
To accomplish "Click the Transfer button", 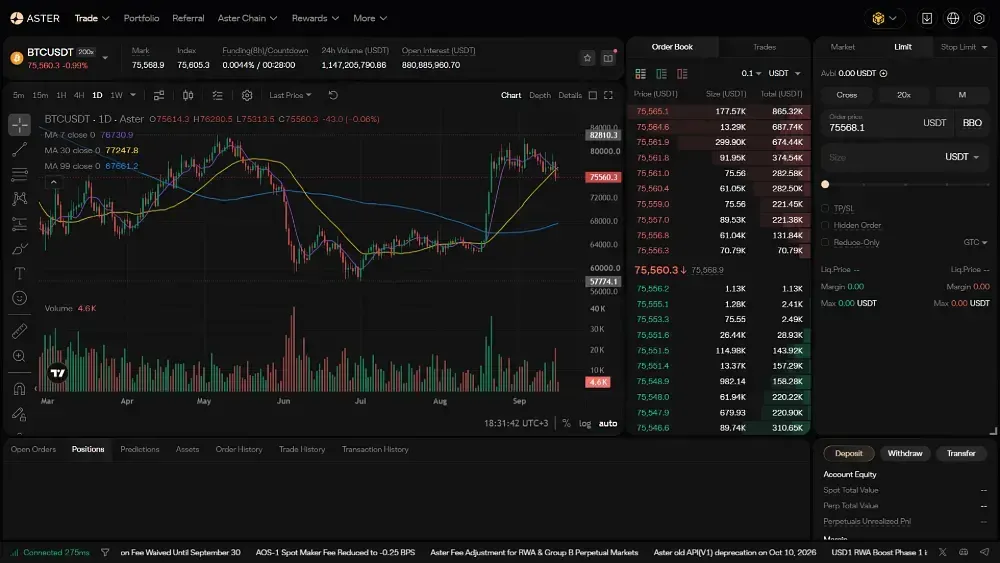I will pos(961,453).
